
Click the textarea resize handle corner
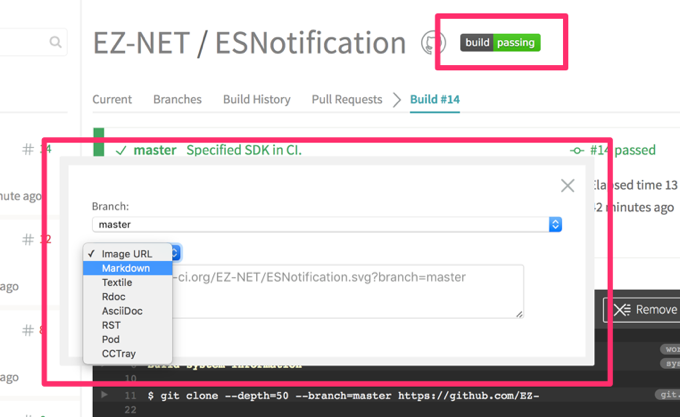[519, 314]
